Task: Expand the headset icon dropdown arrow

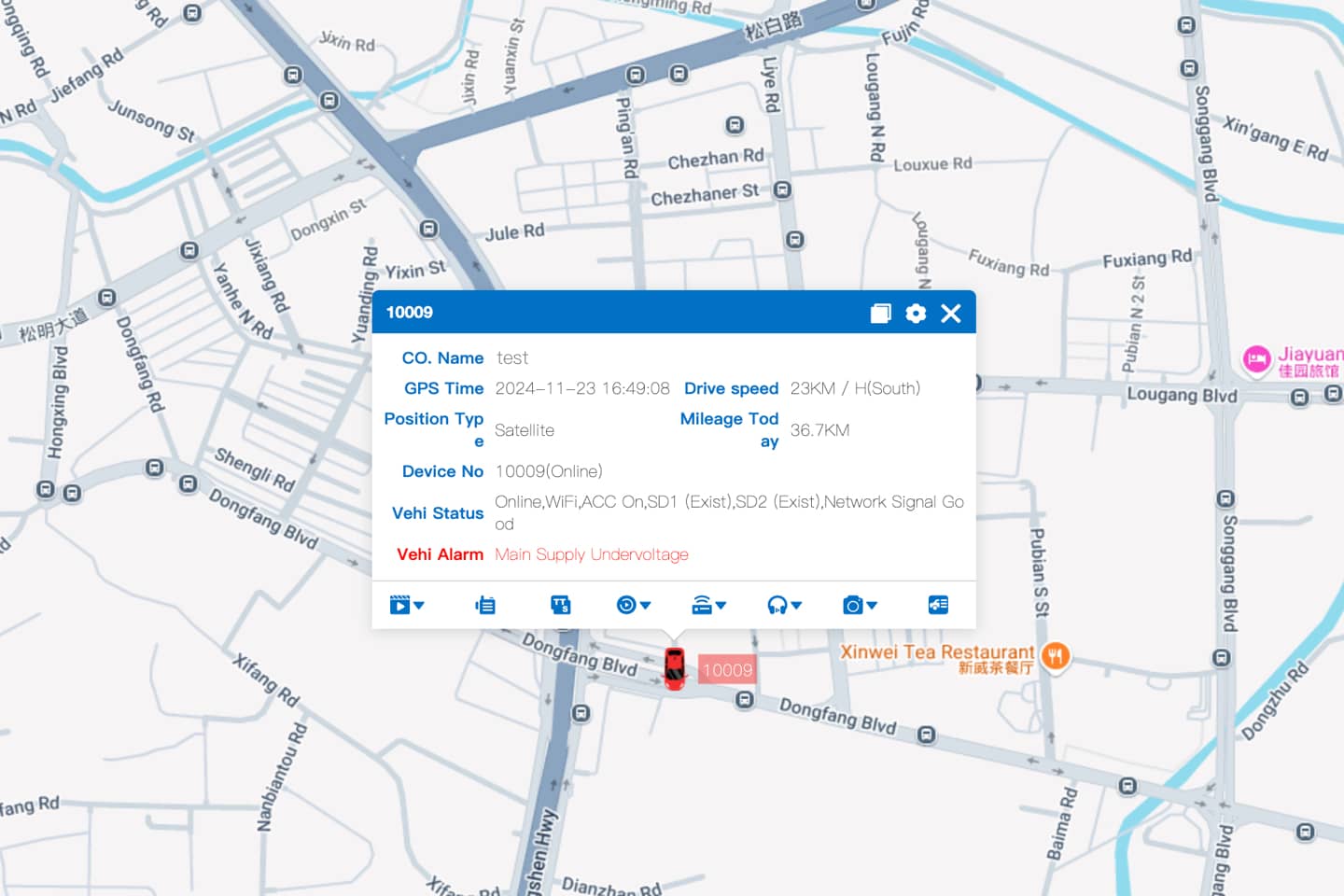Action: (796, 607)
